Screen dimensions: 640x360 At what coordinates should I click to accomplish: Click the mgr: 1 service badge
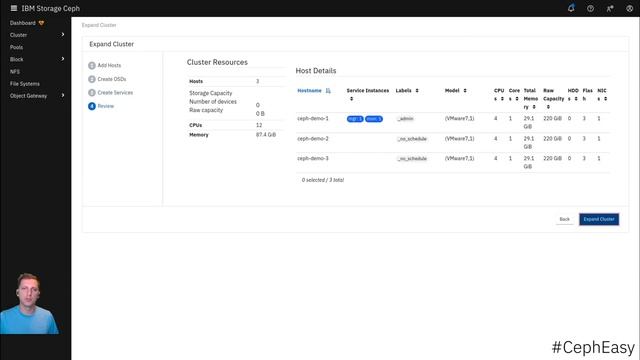(355, 119)
